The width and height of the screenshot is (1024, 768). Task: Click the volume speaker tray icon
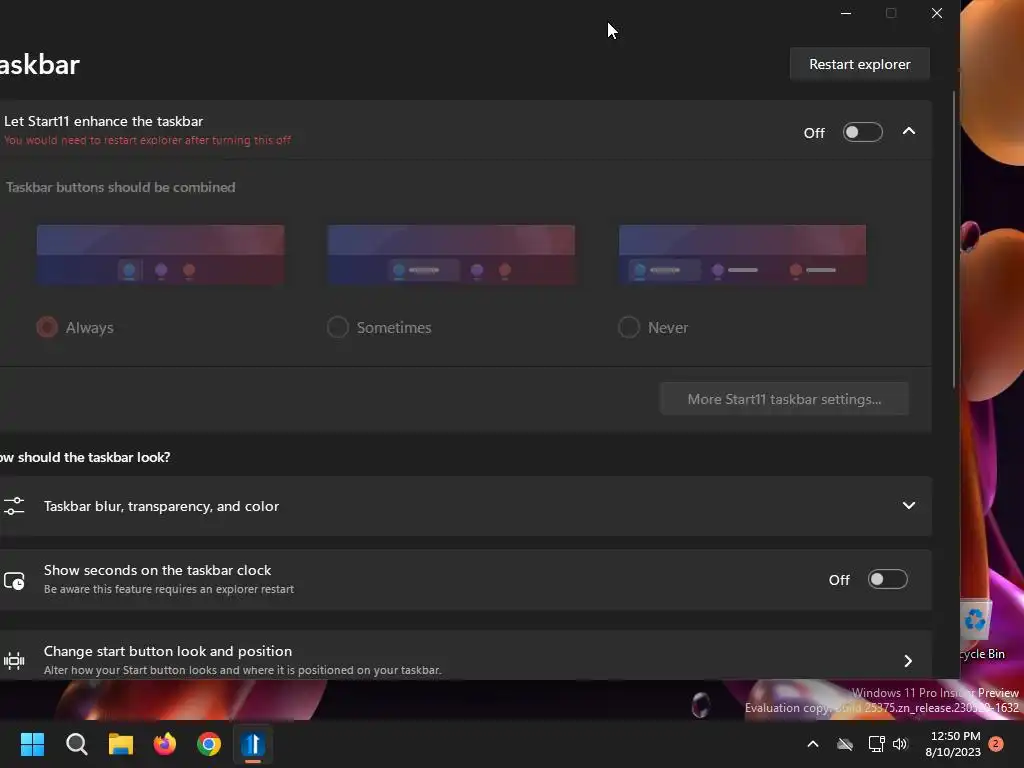pyautogui.click(x=901, y=744)
